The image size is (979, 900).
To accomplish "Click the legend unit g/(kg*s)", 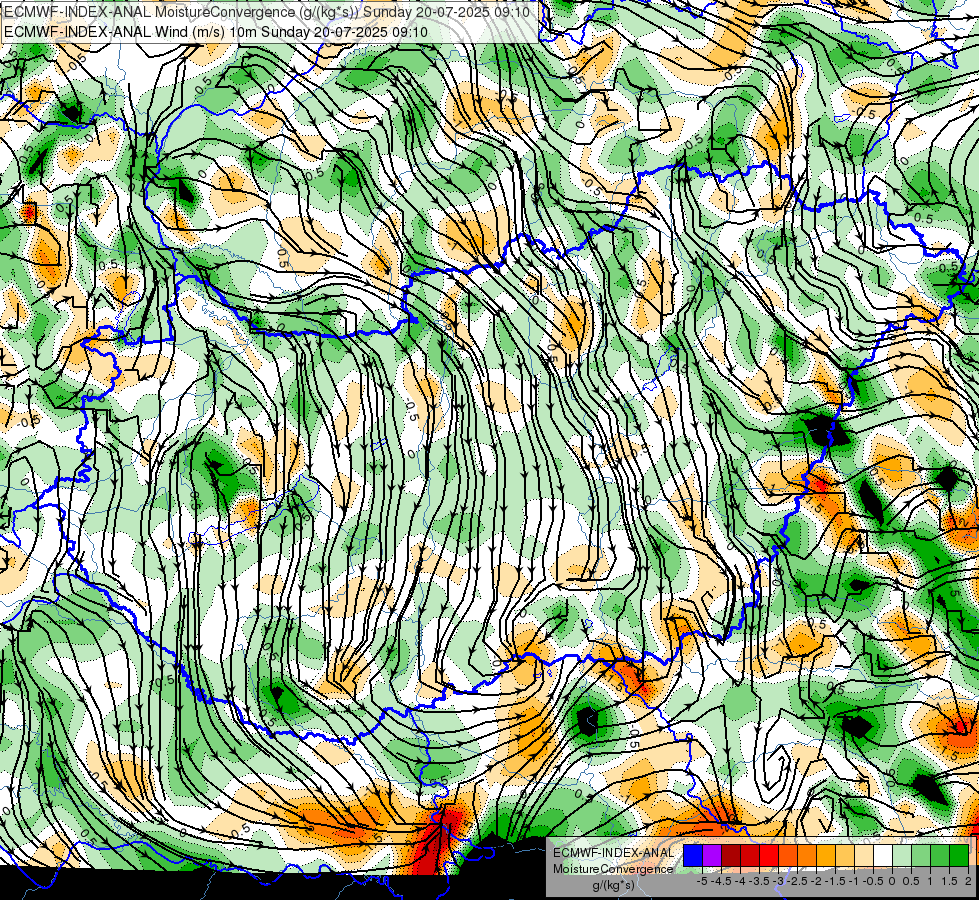I will (x=614, y=886).
